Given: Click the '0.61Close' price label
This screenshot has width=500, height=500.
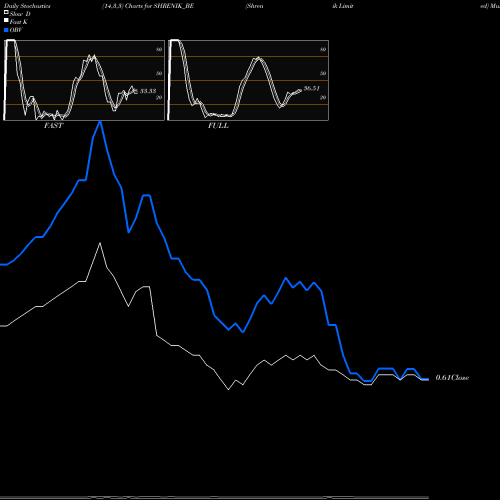Looking at the screenshot, I should click(x=452, y=378).
